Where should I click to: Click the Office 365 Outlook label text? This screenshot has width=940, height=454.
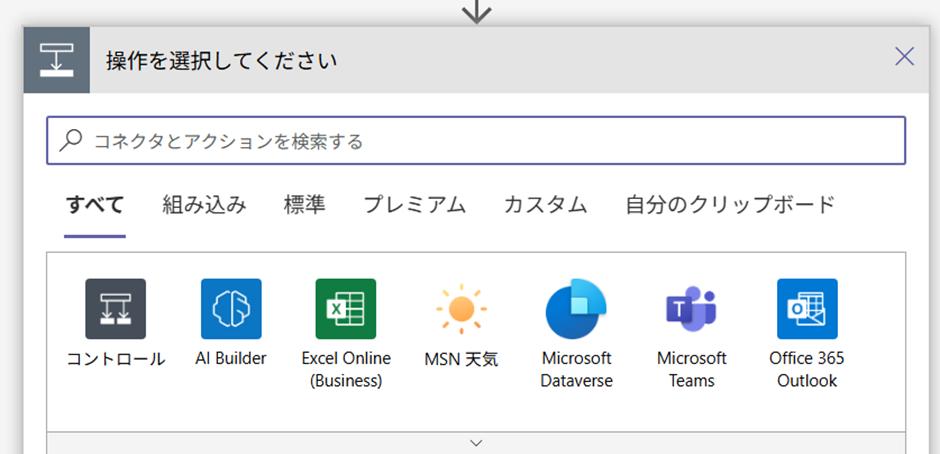[x=807, y=369]
